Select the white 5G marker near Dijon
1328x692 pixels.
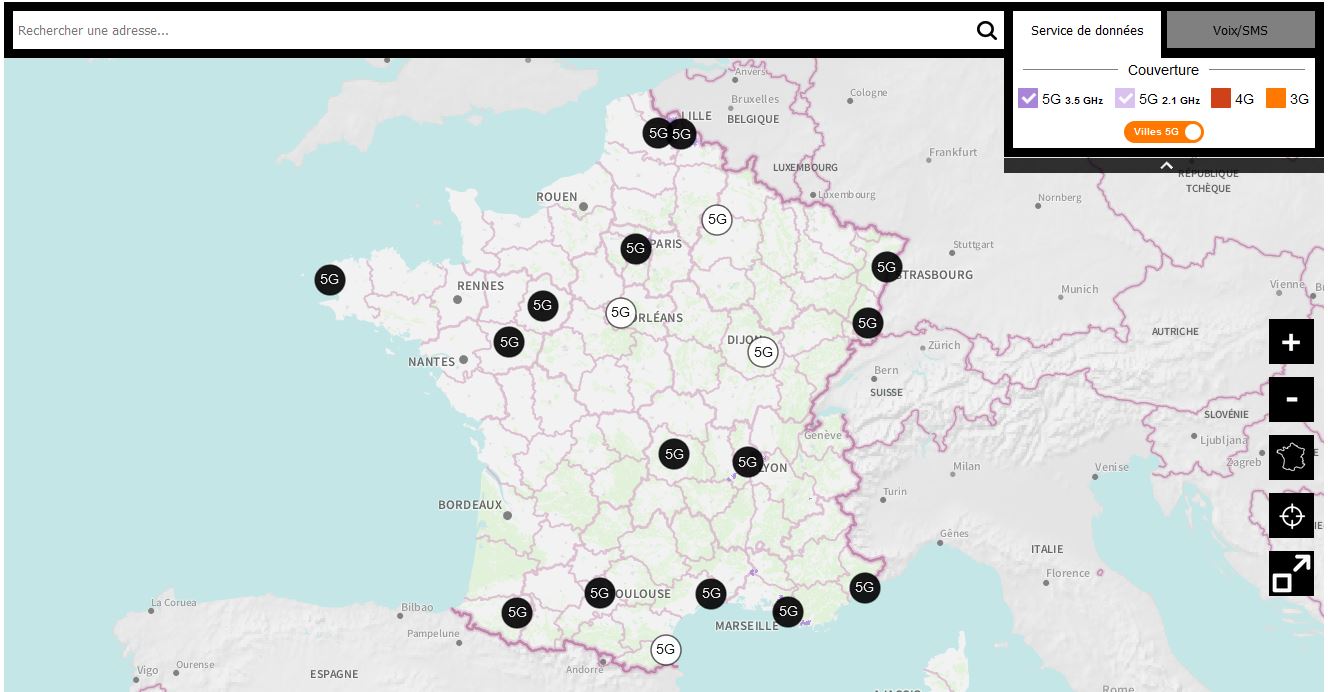pyautogui.click(x=763, y=352)
